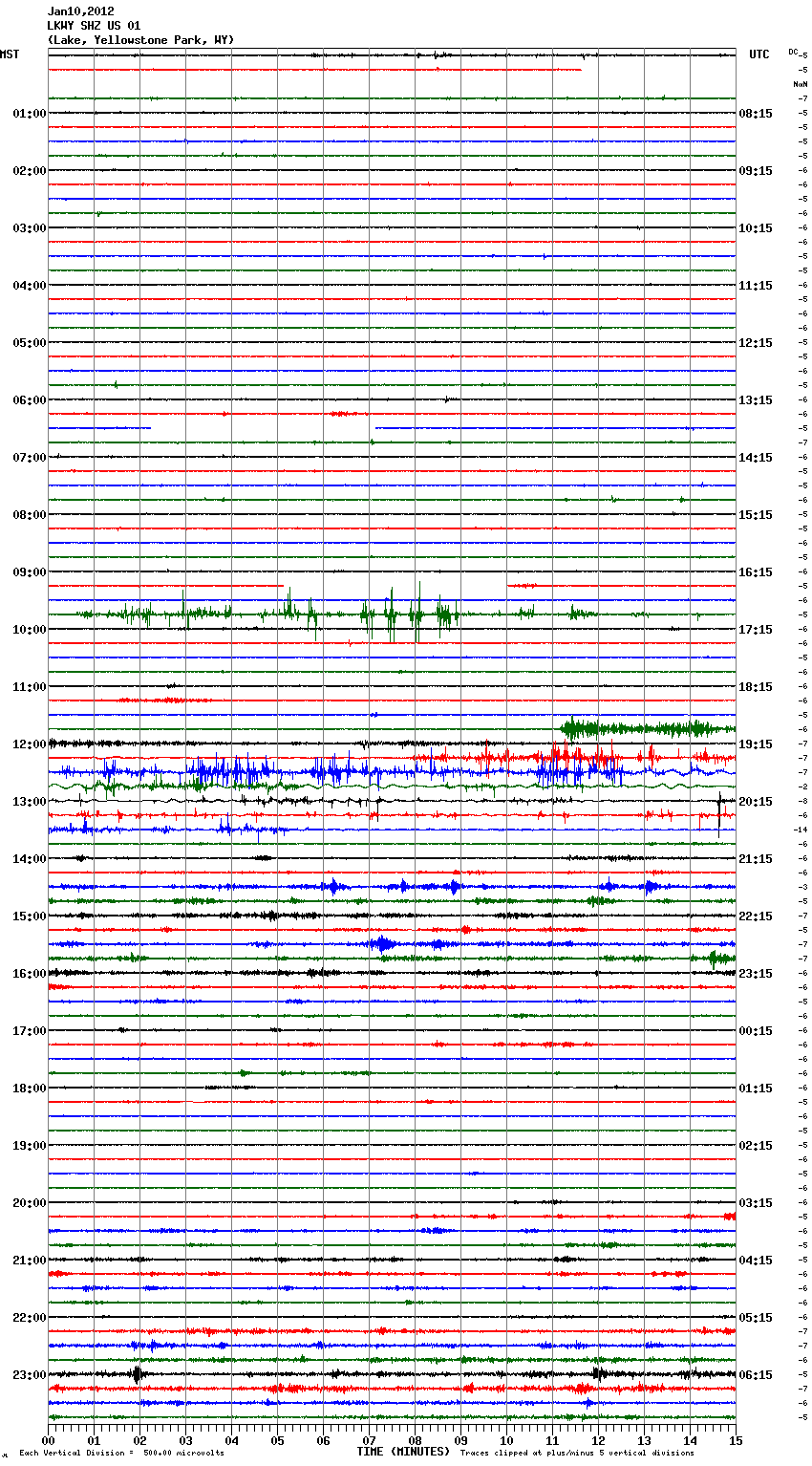
Task: Select the "02:00" MST hour label
Action: (30, 171)
